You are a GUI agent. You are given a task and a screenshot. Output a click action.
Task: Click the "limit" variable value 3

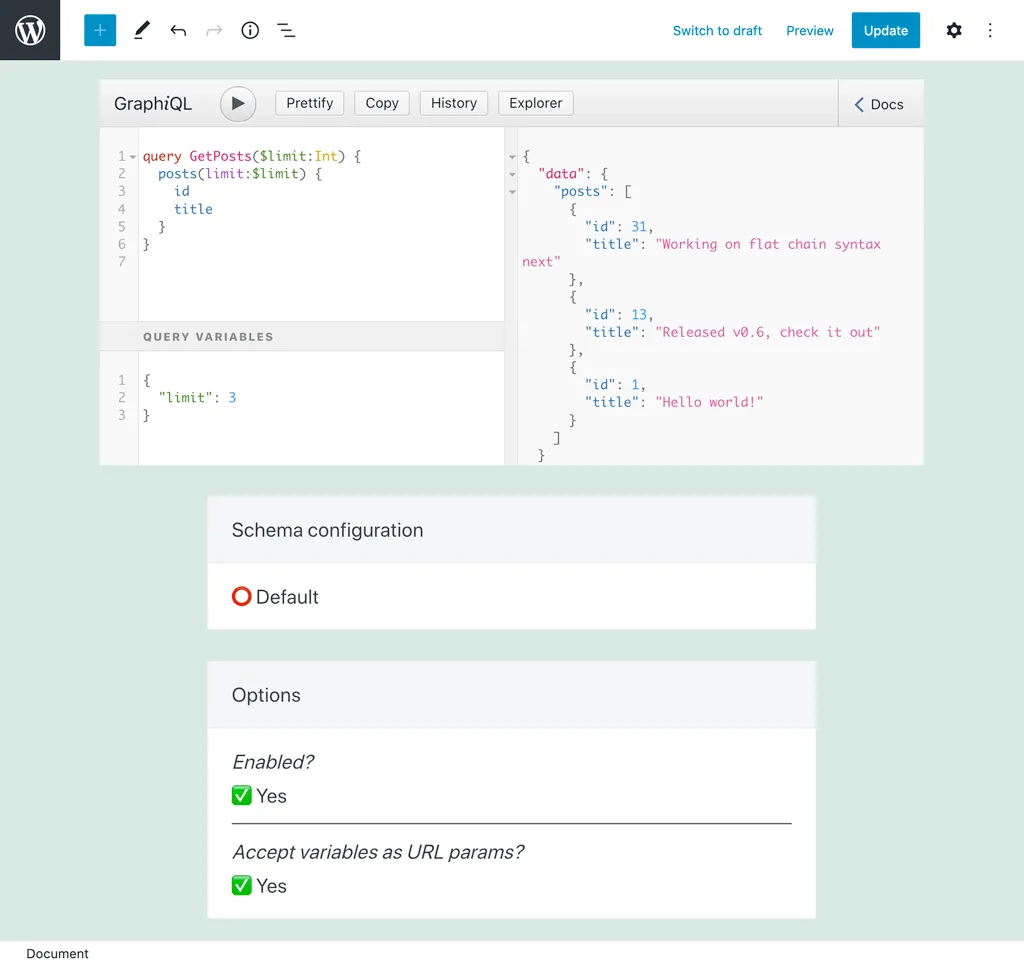point(232,398)
